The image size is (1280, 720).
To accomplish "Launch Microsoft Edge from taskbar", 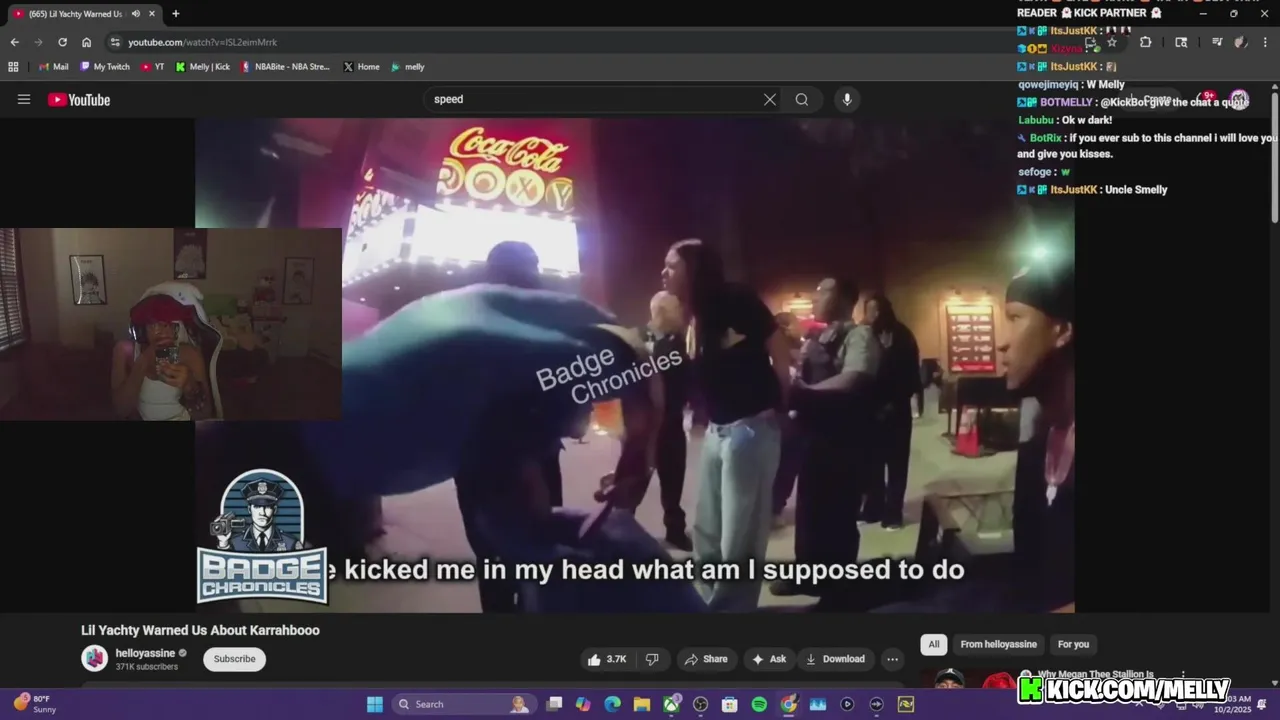I will coord(612,704).
